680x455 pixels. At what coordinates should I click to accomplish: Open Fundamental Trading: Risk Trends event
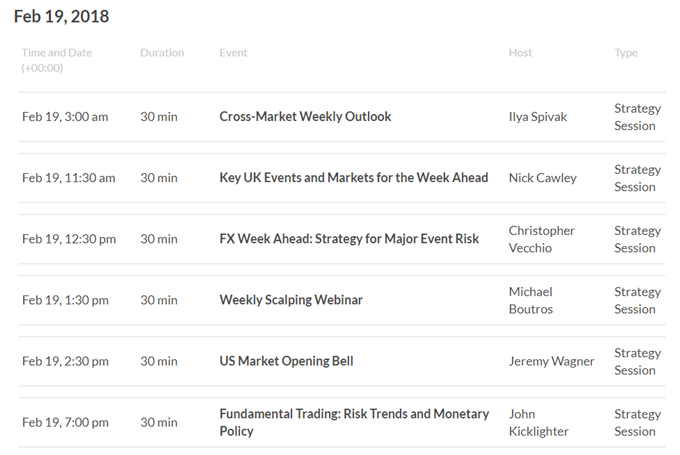[354, 422]
